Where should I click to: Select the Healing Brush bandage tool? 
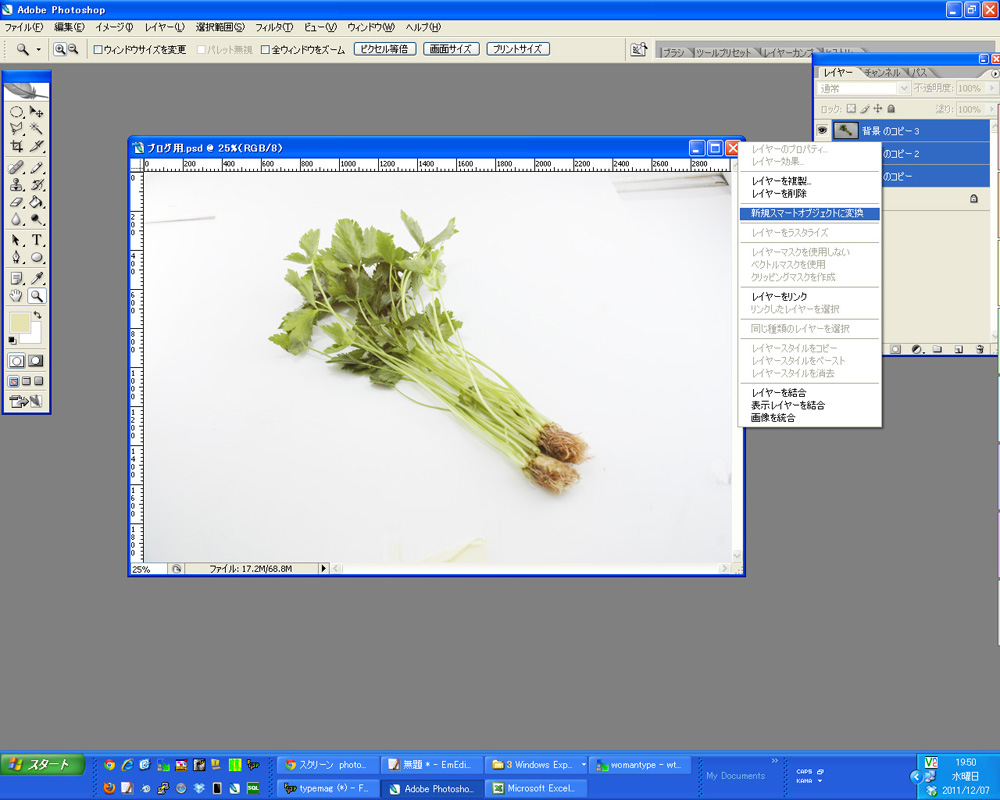click(x=17, y=168)
